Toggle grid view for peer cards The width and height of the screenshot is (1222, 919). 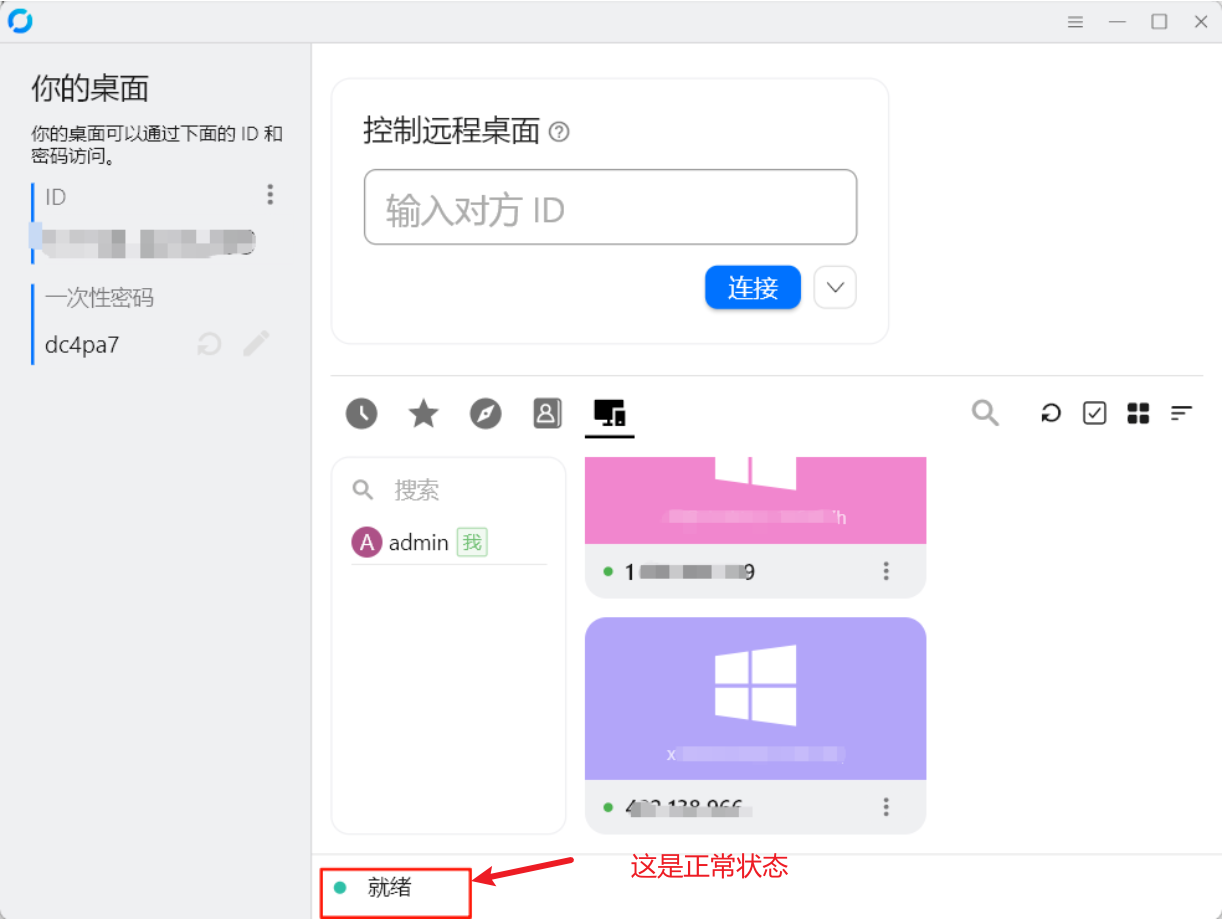(x=1137, y=413)
